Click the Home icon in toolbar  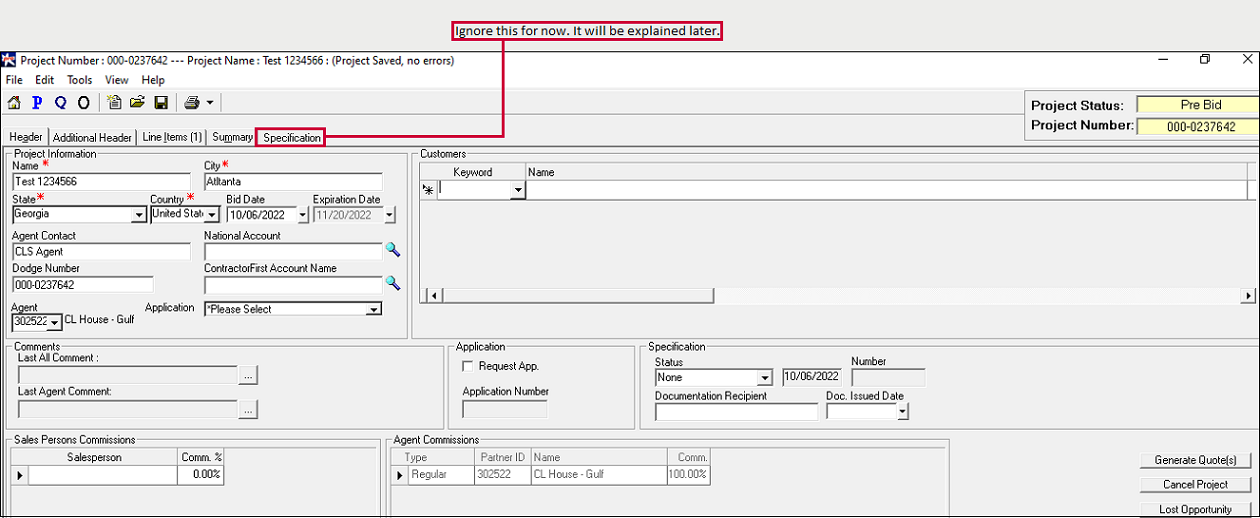14,102
